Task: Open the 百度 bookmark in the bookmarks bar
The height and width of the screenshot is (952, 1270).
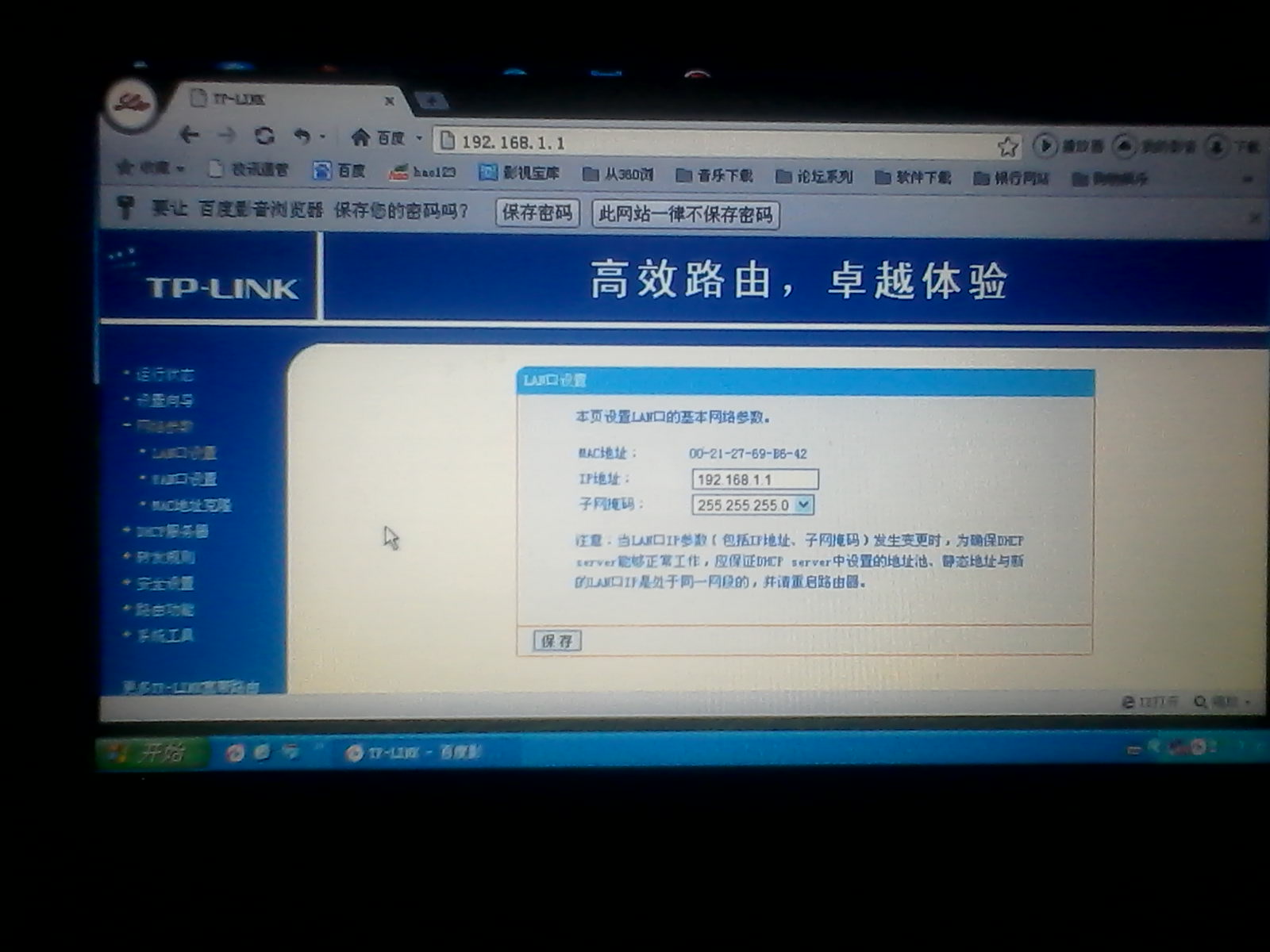Action: coord(339,171)
